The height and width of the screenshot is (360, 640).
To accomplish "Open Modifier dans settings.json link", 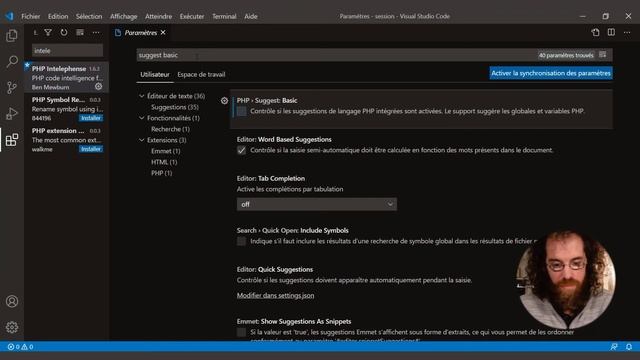I will pyautogui.click(x=276, y=296).
